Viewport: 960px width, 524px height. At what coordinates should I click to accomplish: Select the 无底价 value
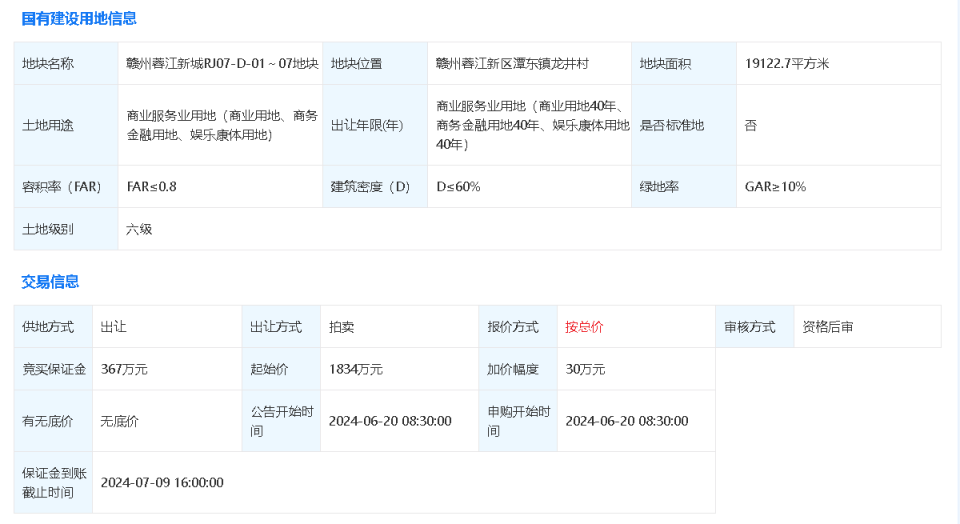point(119,421)
